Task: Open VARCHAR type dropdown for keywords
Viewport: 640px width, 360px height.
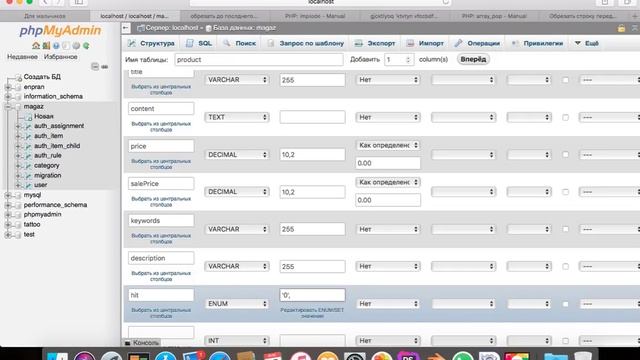Action: point(237,229)
